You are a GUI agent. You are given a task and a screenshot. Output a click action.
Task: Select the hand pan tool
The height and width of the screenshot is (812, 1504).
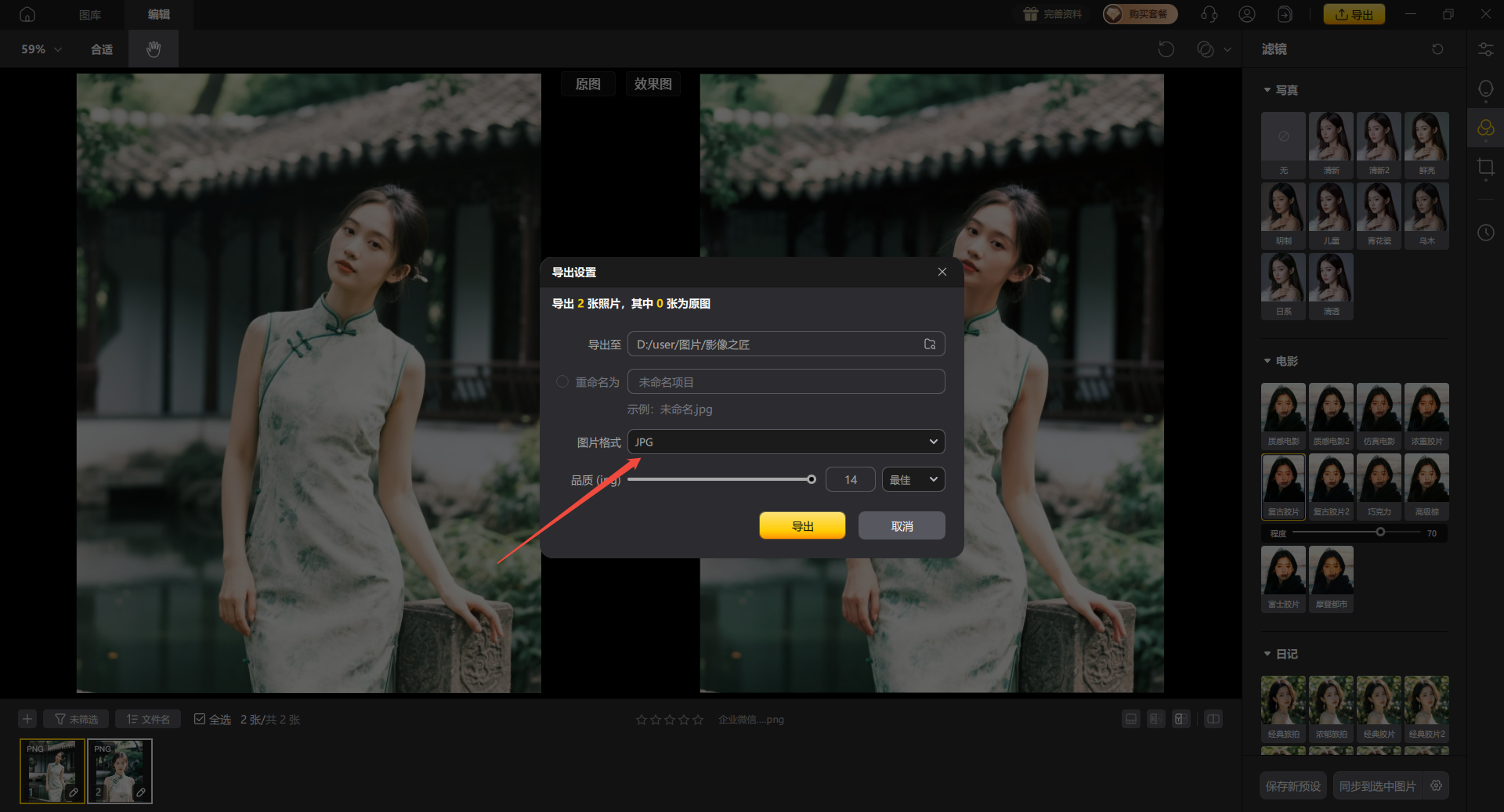[x=154, y=49]
